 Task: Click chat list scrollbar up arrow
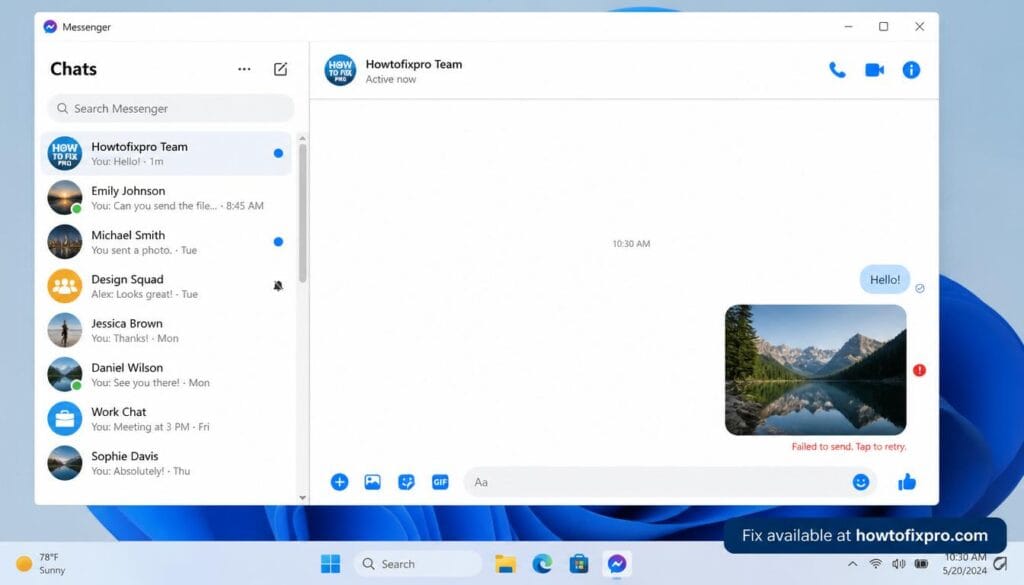(302, 138)
